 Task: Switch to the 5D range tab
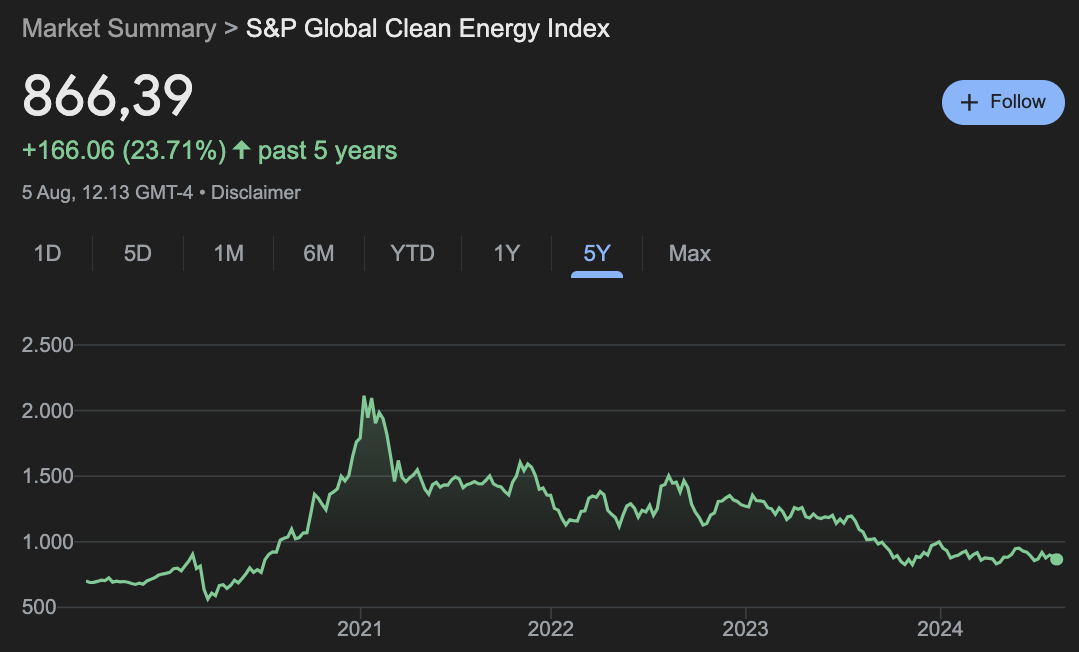click(x=138, y=254)
